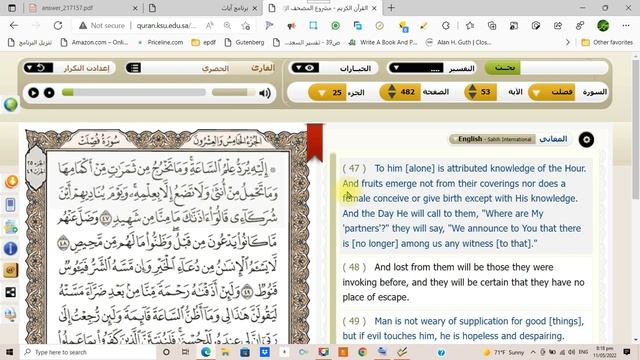Go back in browser history
The image size is (640, 360).
click(14, 25)
